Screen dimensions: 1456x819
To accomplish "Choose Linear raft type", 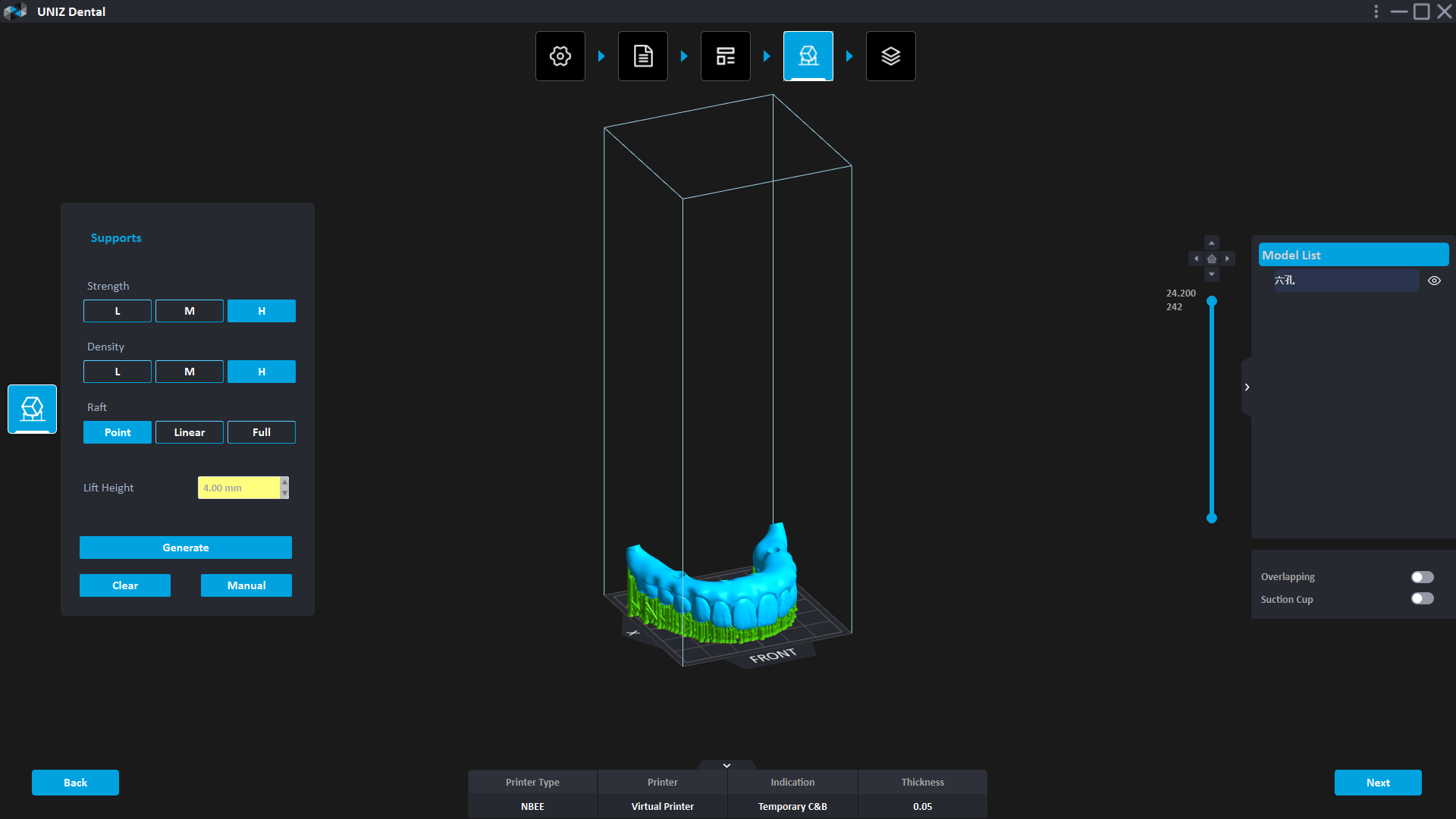I will pos(190,432).
